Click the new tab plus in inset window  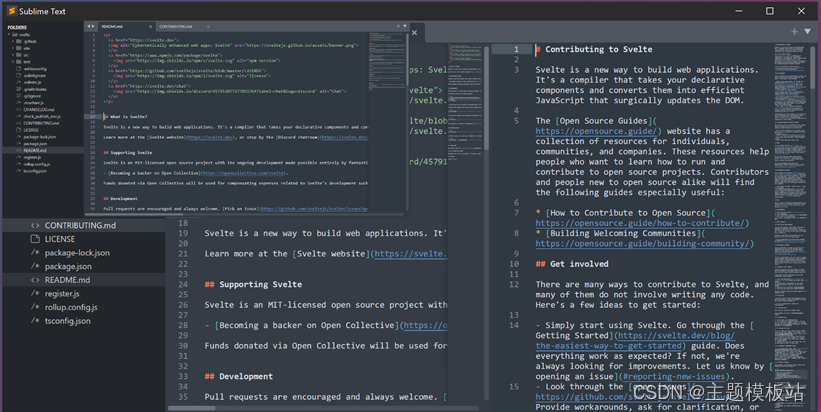click(x=398, y=26)
